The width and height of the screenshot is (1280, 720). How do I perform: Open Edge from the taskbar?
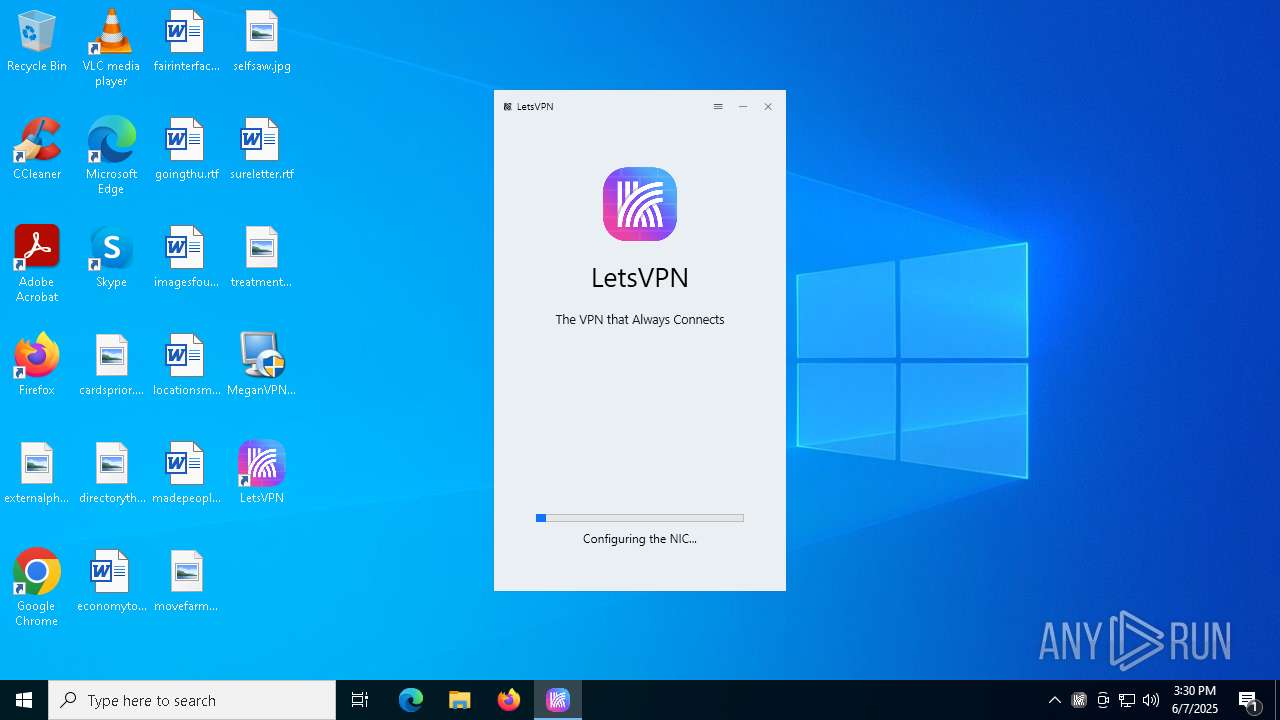coord(411,700)
